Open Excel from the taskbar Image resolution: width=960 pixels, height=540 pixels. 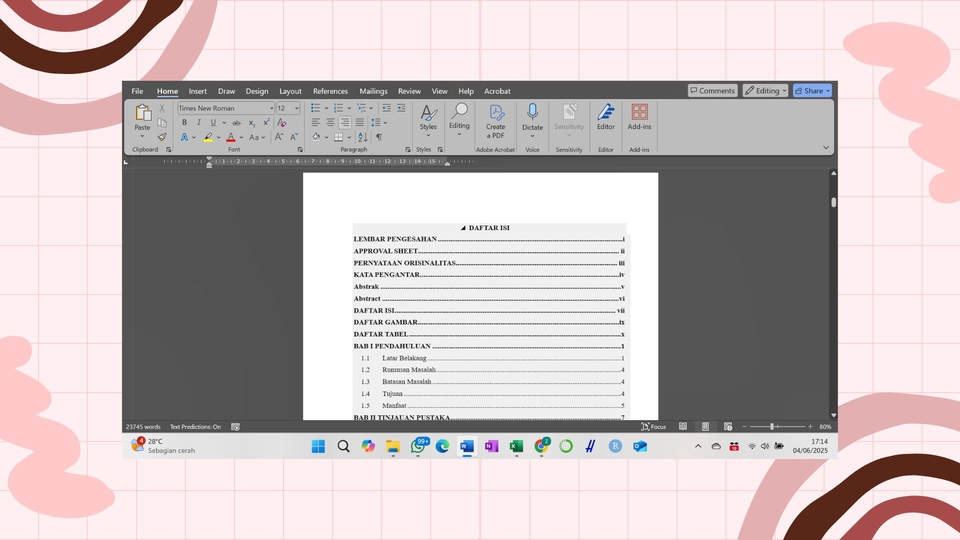coord(516,446)
